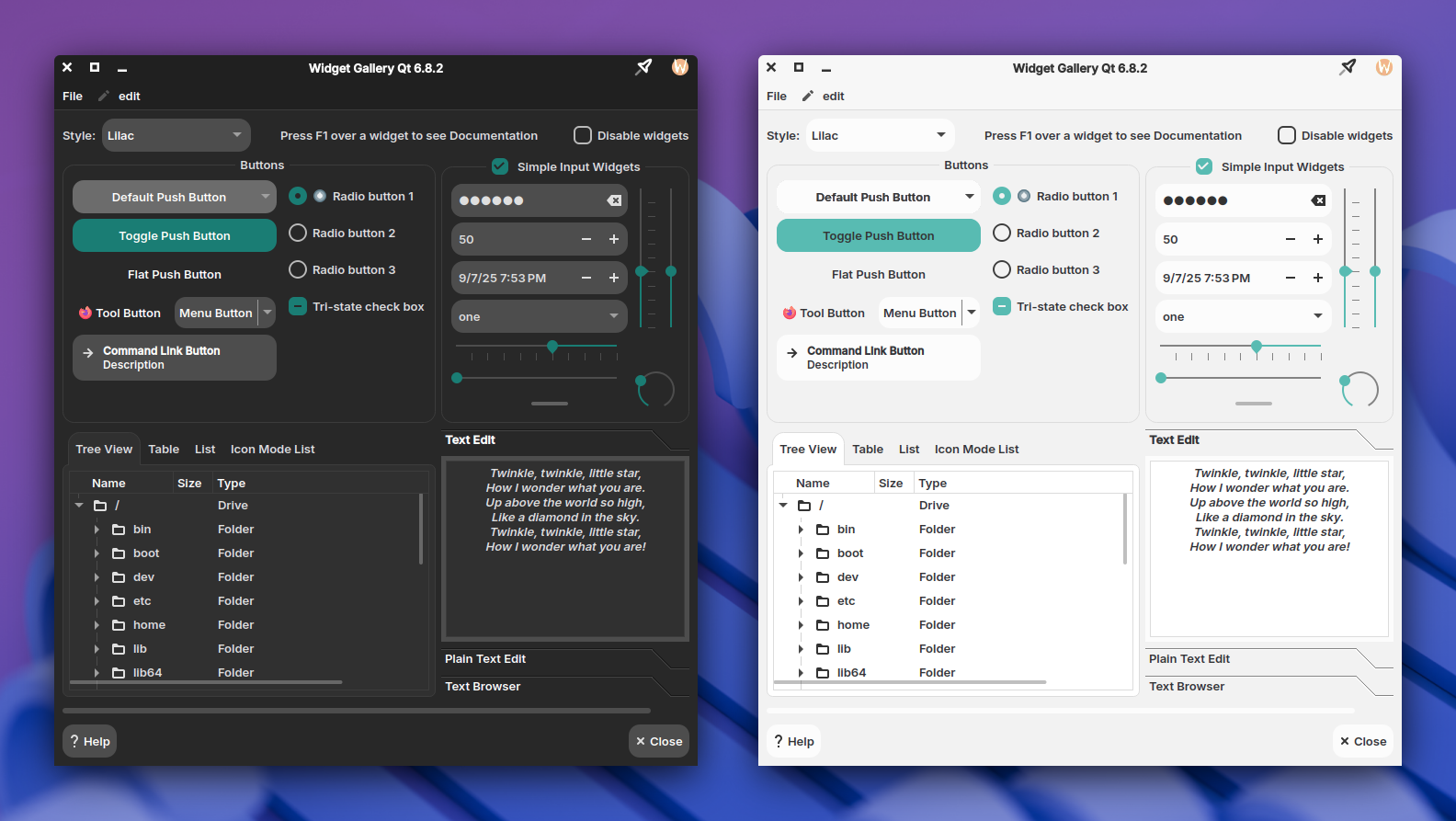Click the dial knob in light window
The height and width of the screenshot is (821, 1456).
click(x=1346, y=380)
